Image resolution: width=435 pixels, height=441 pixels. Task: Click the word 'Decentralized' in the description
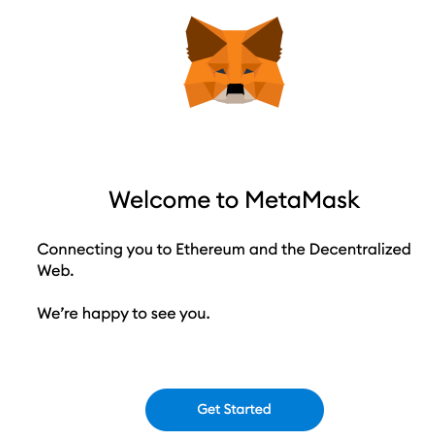(x=360, y=249)
